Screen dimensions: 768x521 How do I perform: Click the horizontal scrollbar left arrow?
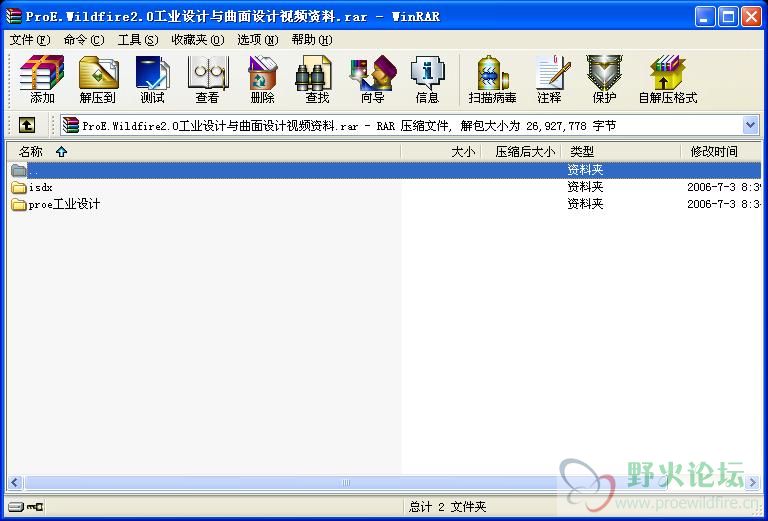[15, 483]
